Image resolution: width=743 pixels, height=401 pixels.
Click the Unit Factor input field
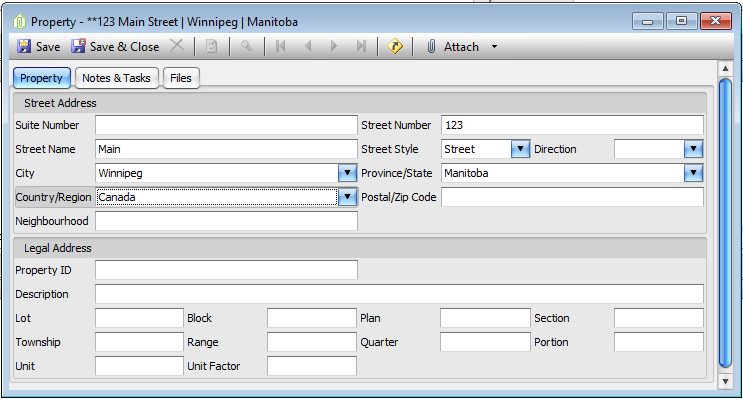tap(311, 366)
